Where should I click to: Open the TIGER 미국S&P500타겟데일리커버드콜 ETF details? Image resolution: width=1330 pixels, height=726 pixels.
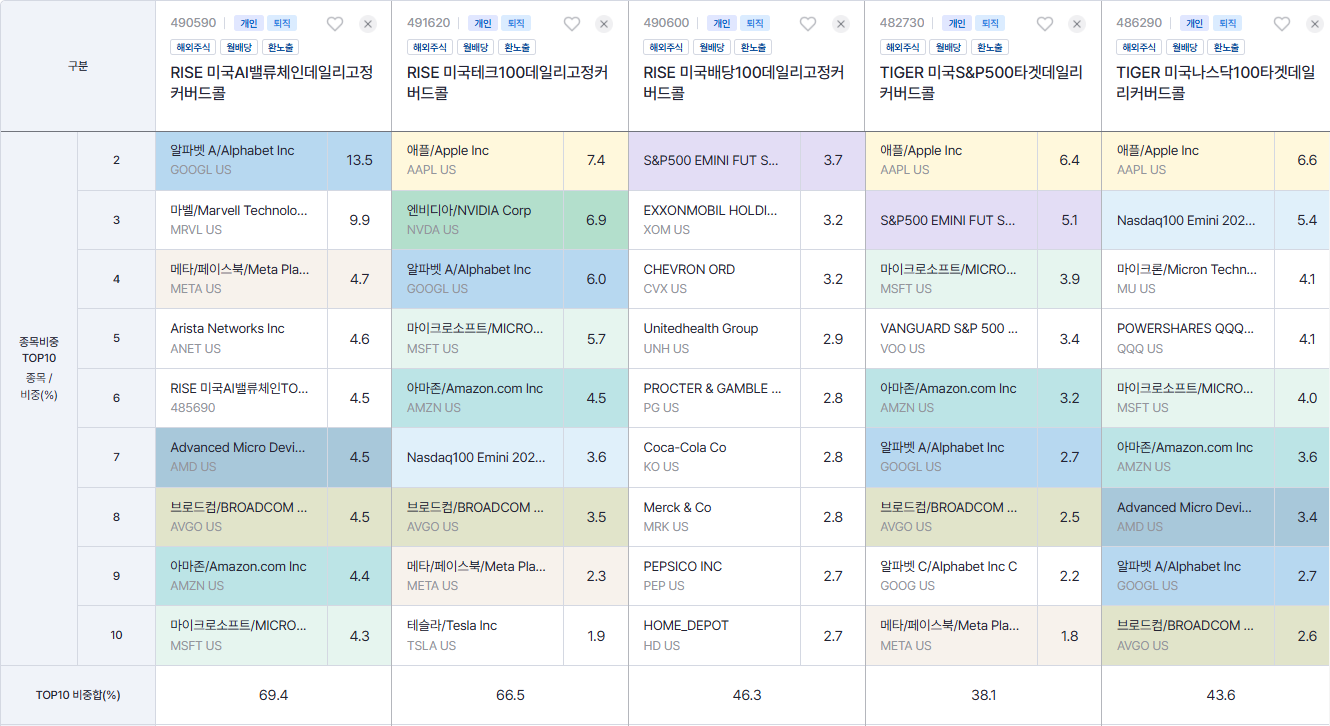[981, 82]
